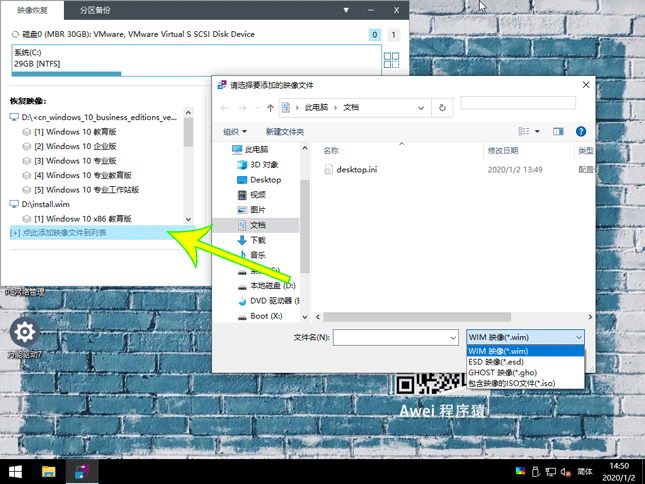The width and height of the screenshot is (645, 484).
Task: Change the view layout icon
Action: point(524,131)
